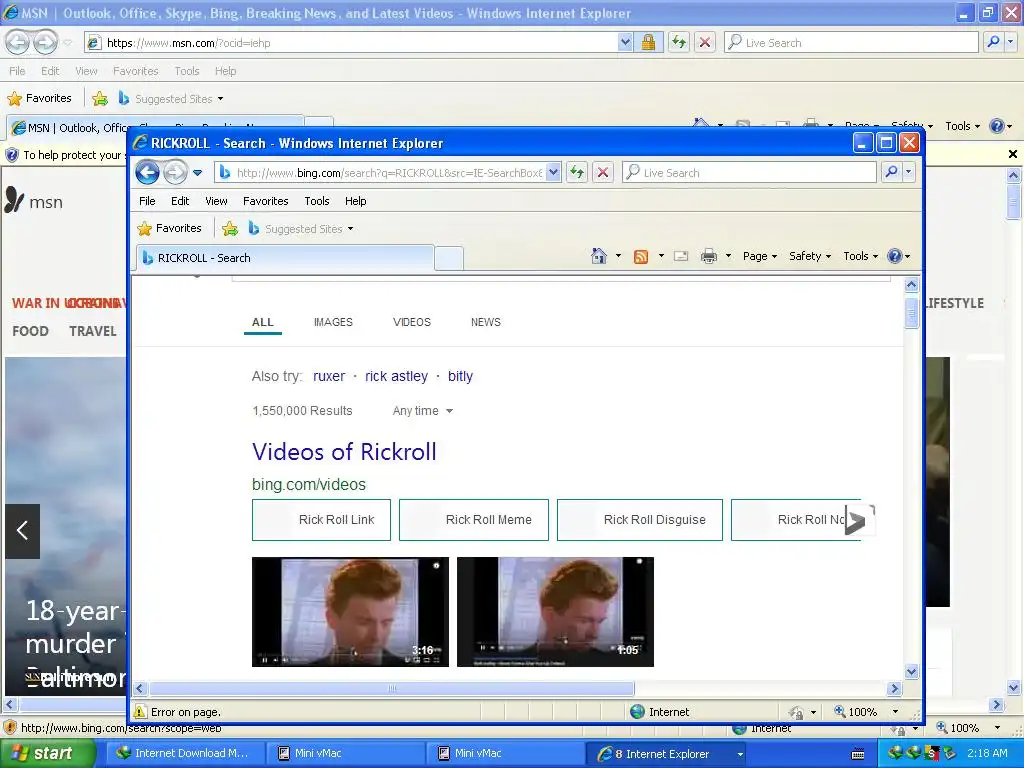Click 'rick astley' suggestion link
This screenshot has width=1024, height=768.
point(396,376)
